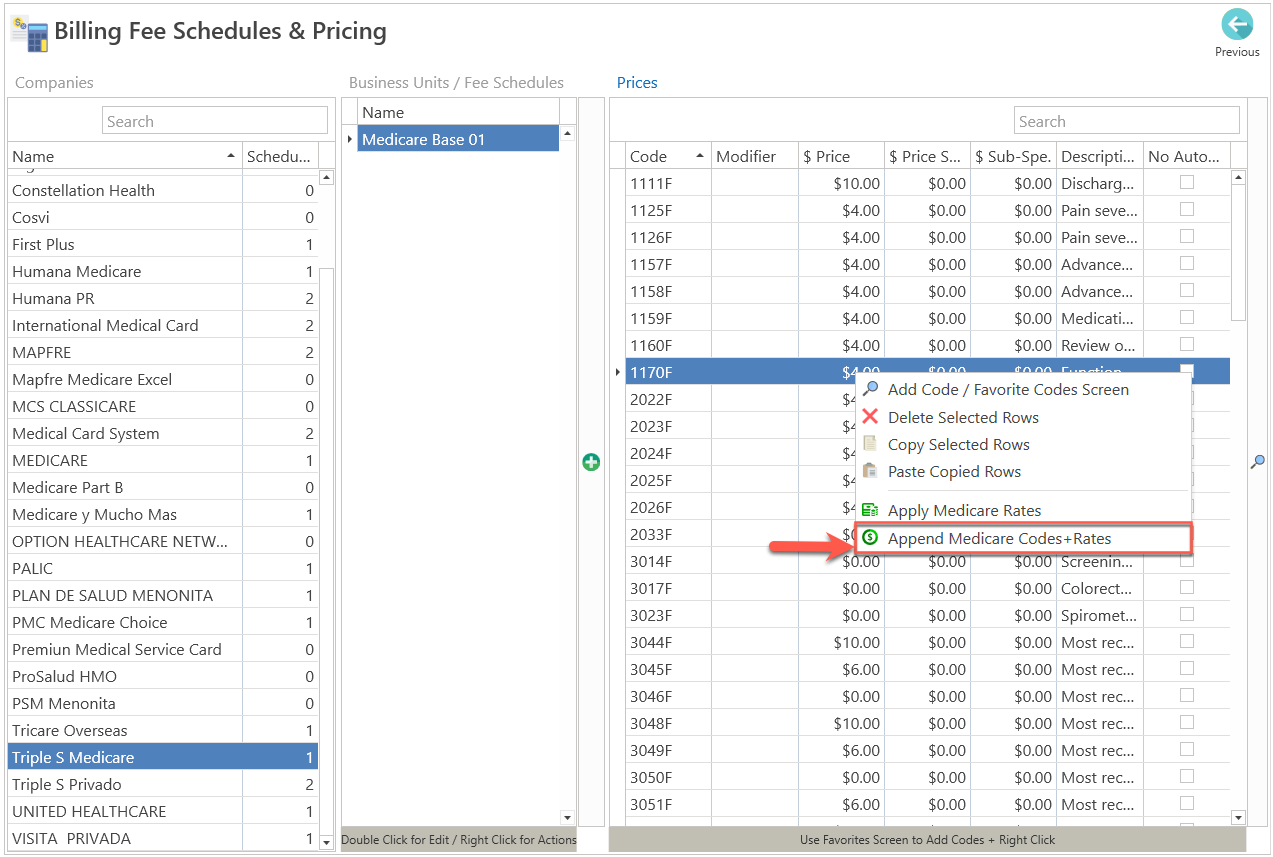
Task: Click the Prices grid vertical scrollbar thumb
Action: click(1238, 253)
